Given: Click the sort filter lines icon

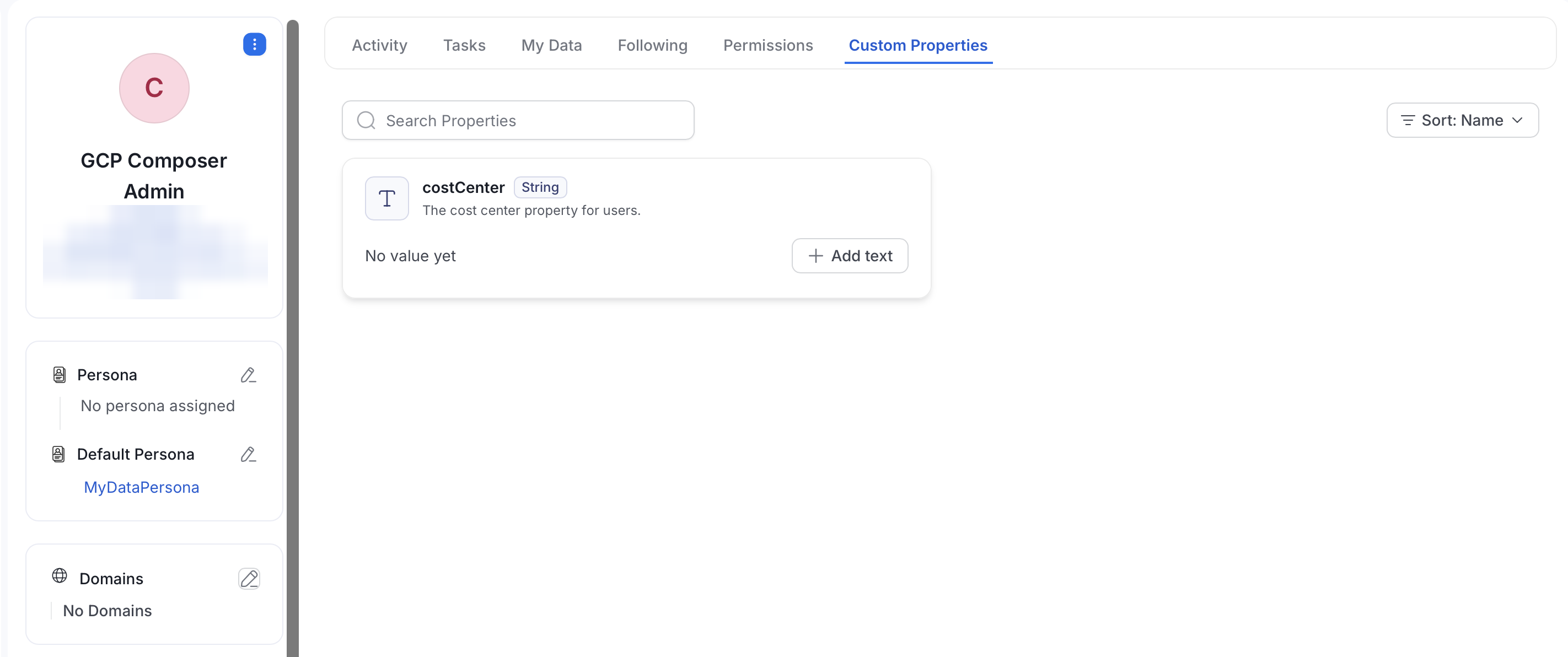Looking at the screenshot, I should pos(1408,121).
